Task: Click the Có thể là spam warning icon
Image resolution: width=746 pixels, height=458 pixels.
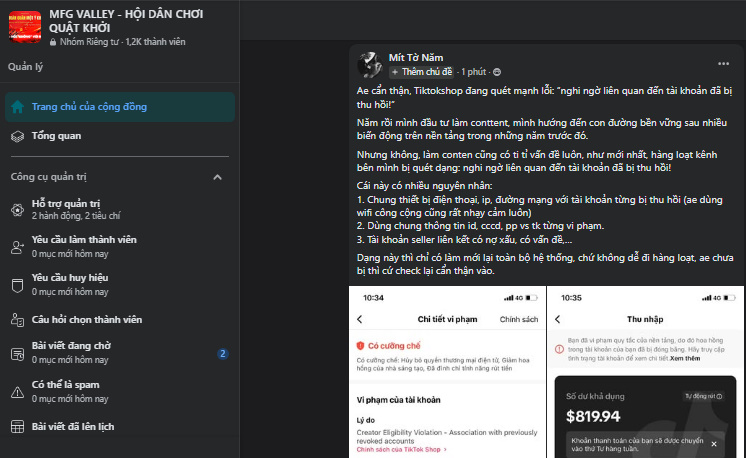Action: point(17,390)
